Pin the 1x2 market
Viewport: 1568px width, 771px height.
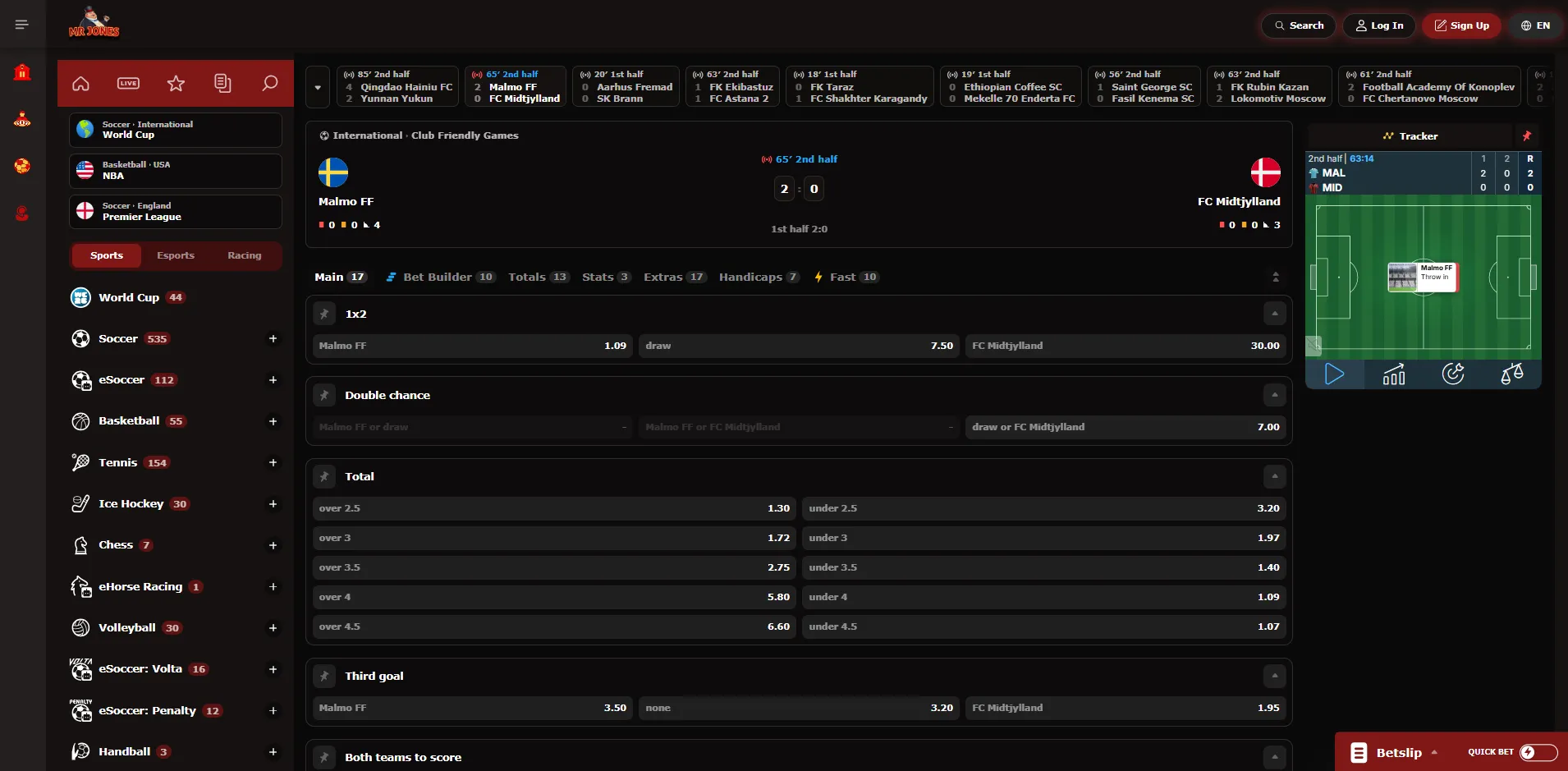click(x=324, y=314)
